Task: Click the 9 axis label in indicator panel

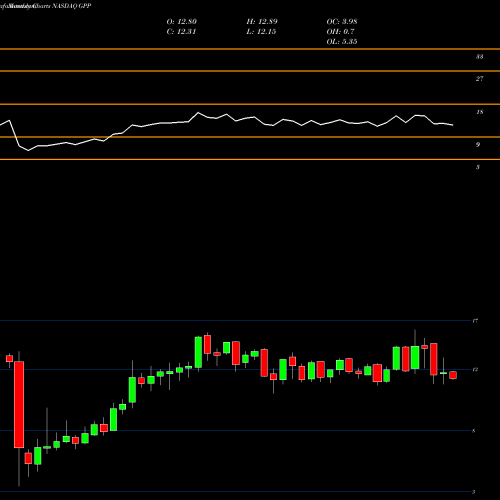Action: [x=478, y=145]
